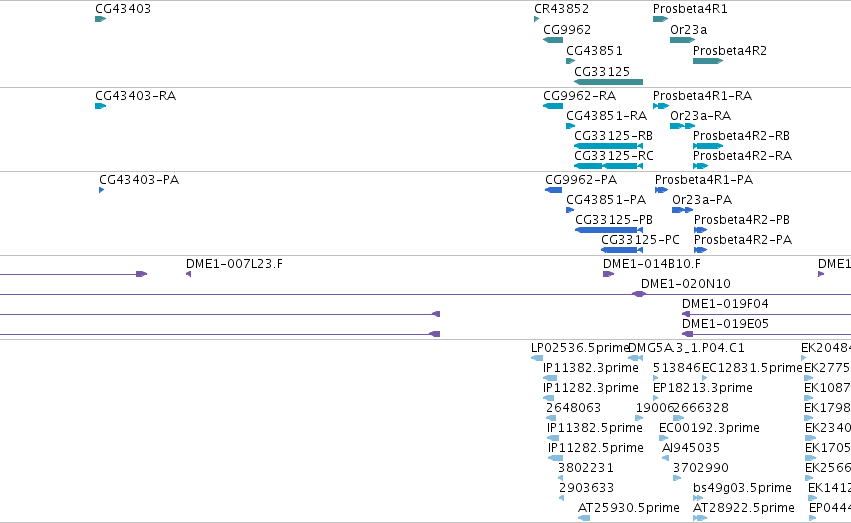Select EST label DMG5A.3_1.P04.C1
The image size is (851, 523).
(x=686, y=348)
